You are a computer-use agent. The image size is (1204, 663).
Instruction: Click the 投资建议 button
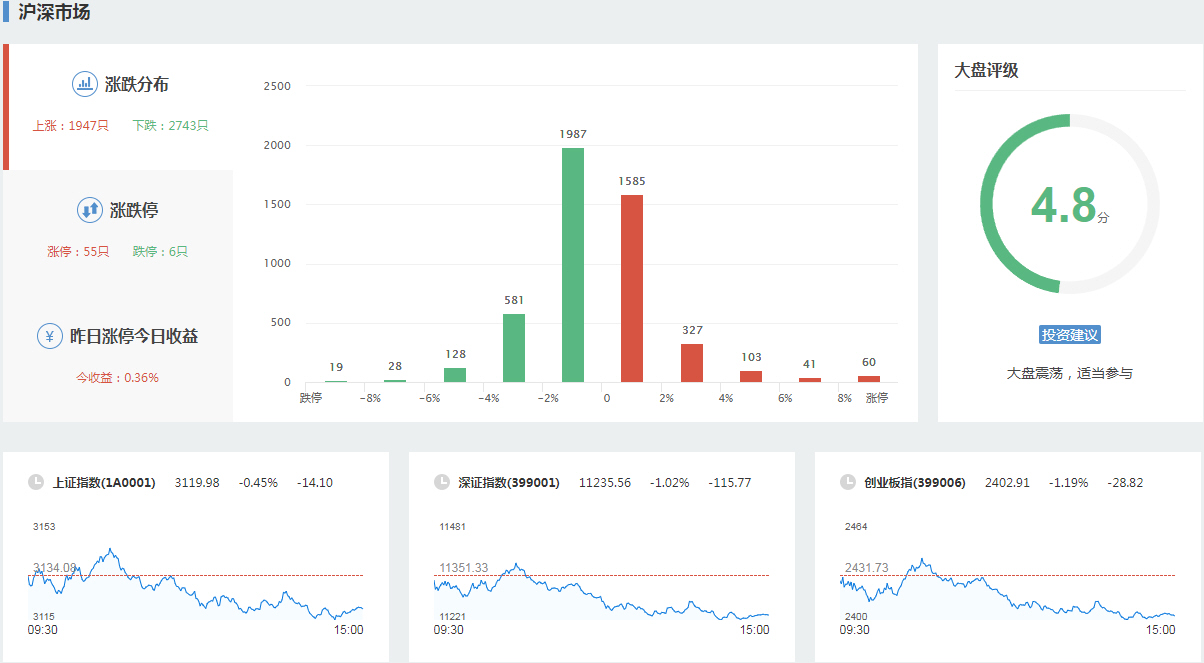click(x=1069, y=335)
